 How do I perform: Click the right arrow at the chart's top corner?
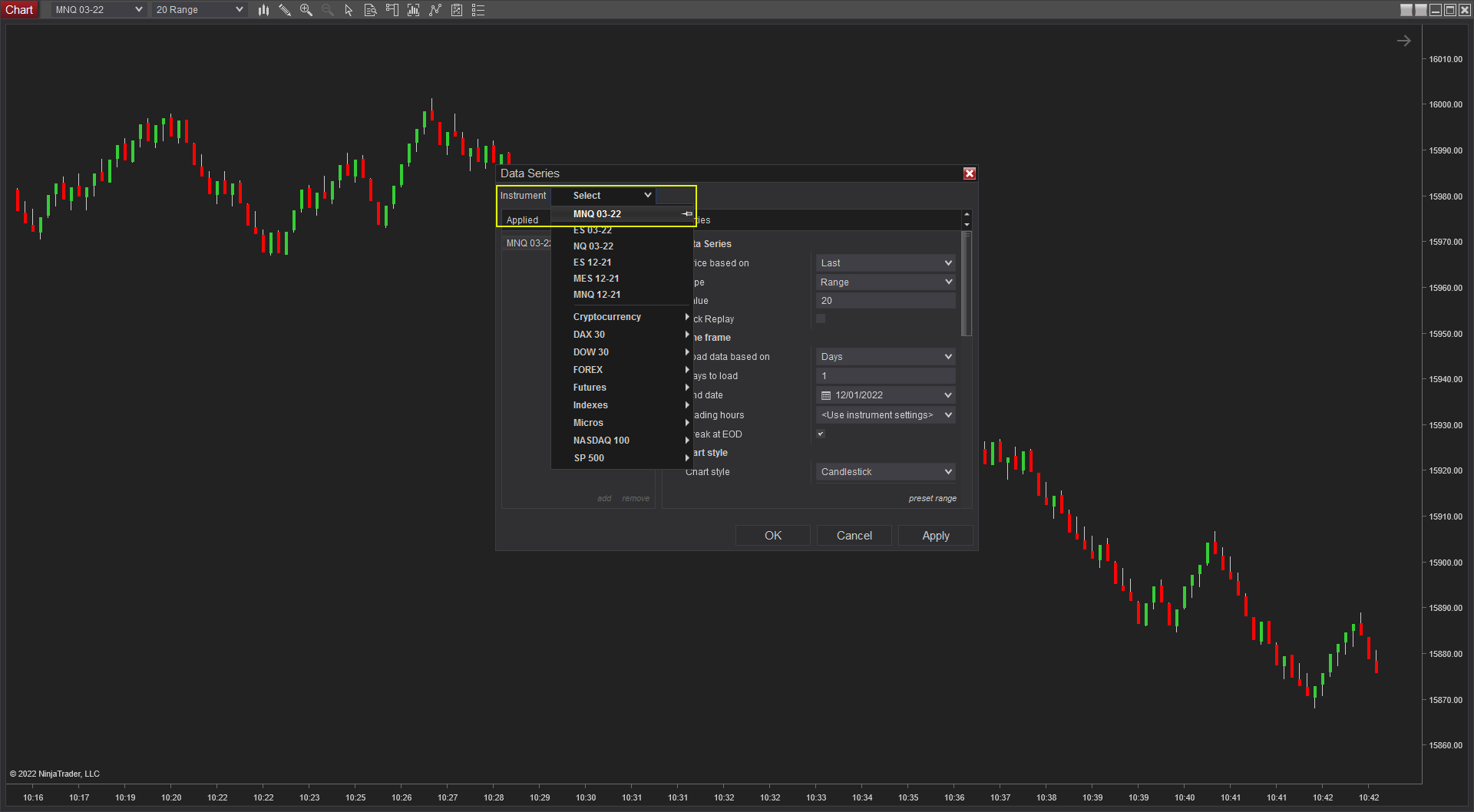[1403, 41]
